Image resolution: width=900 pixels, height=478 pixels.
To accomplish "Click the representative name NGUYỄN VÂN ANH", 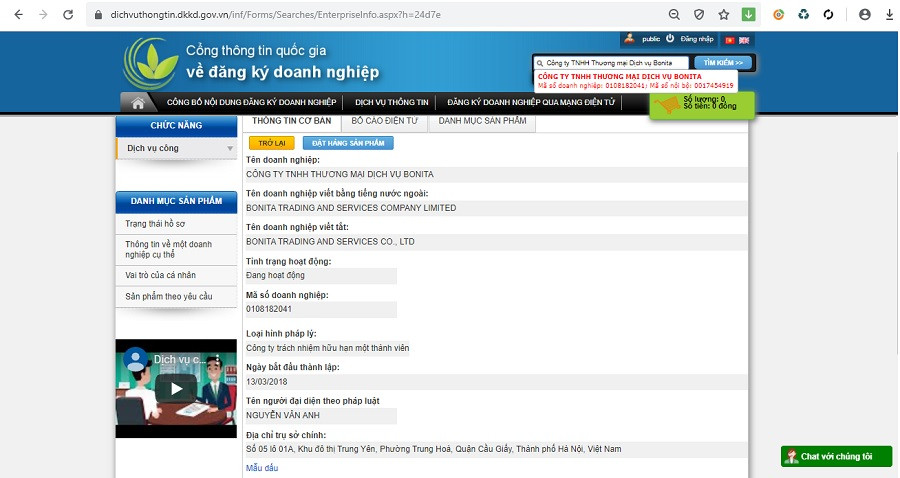I will coord(282,415).
